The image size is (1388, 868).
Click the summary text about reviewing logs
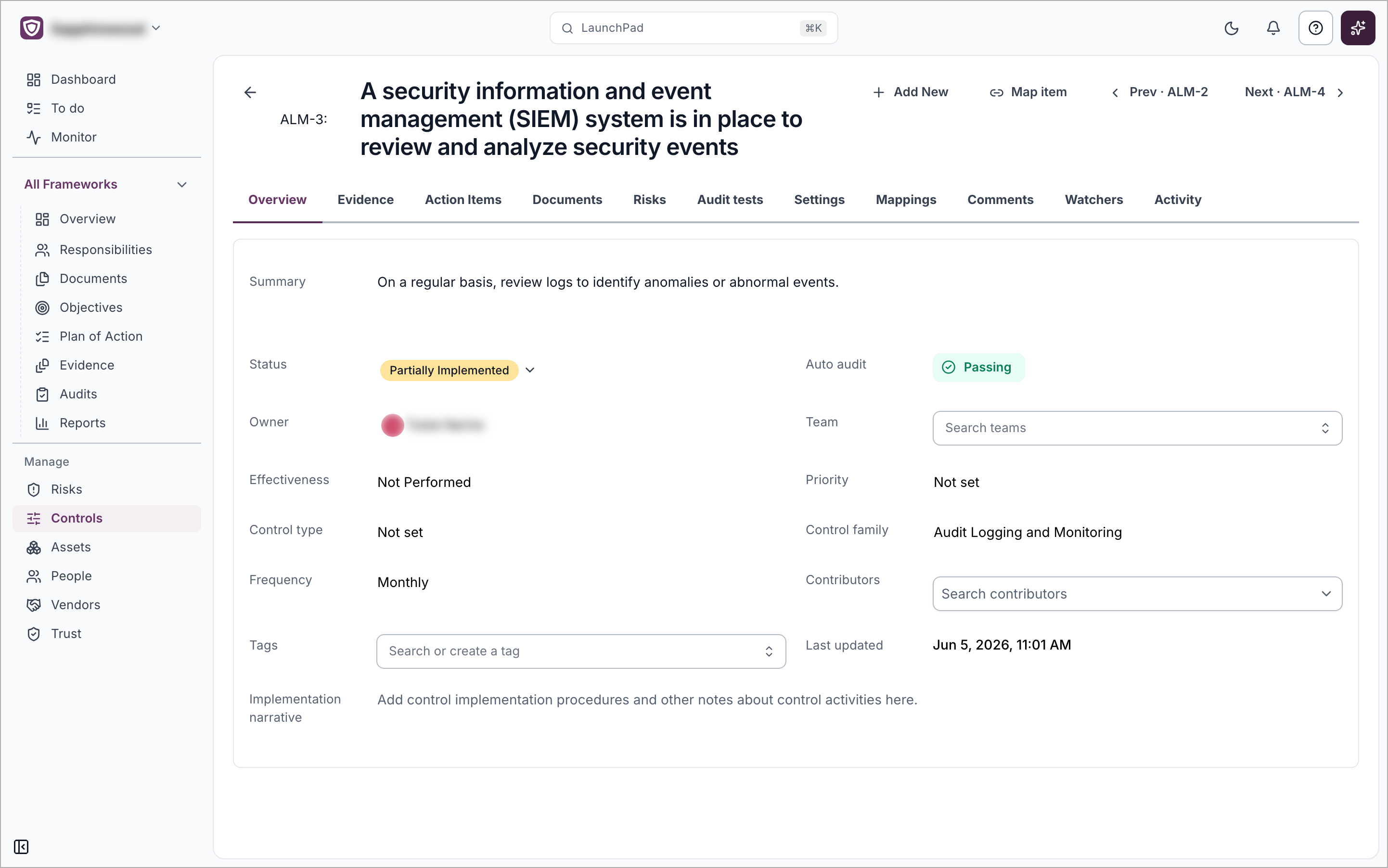(x=607, y=282)
